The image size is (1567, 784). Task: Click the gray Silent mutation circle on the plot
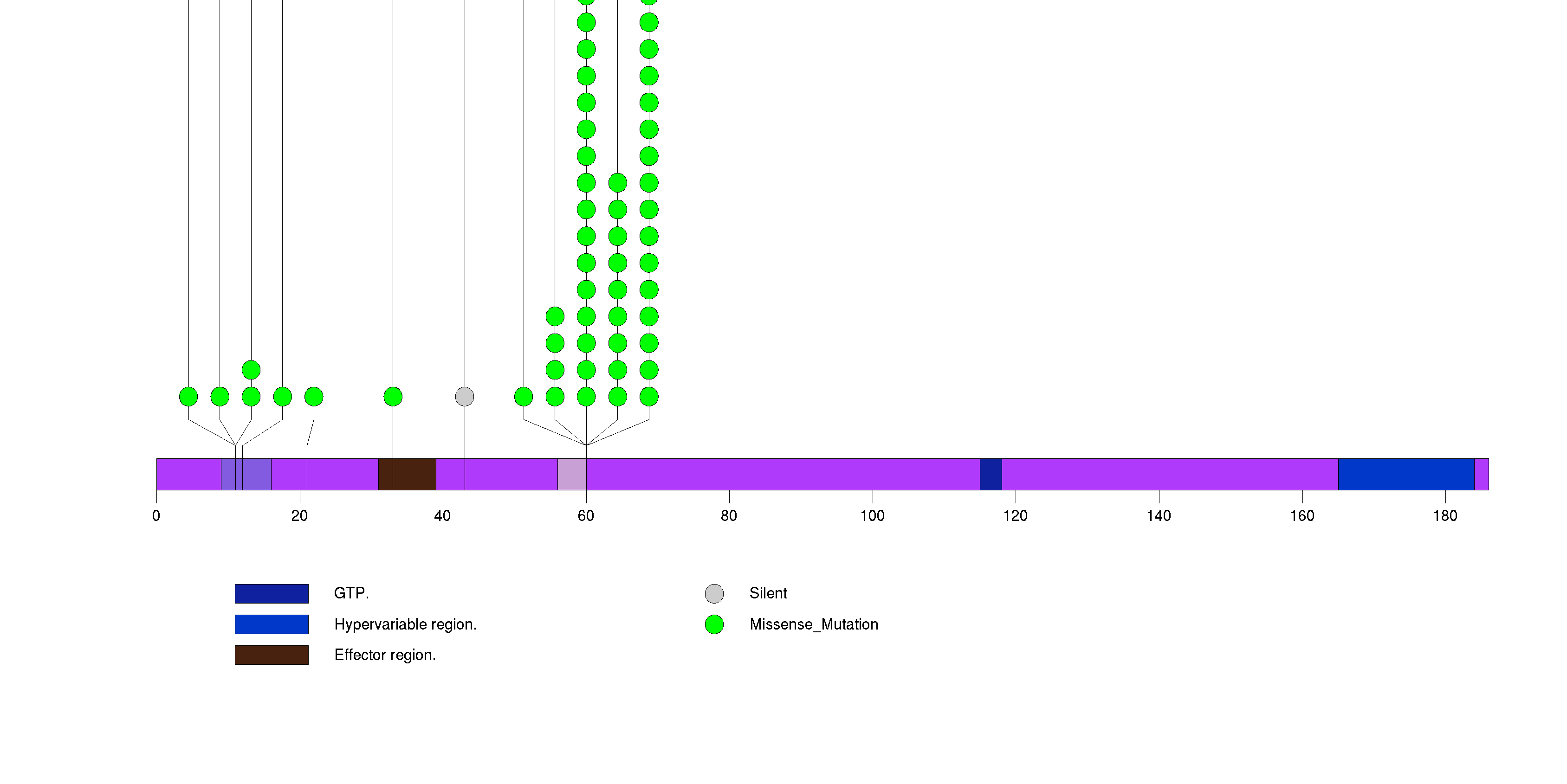tap(464, 397)
